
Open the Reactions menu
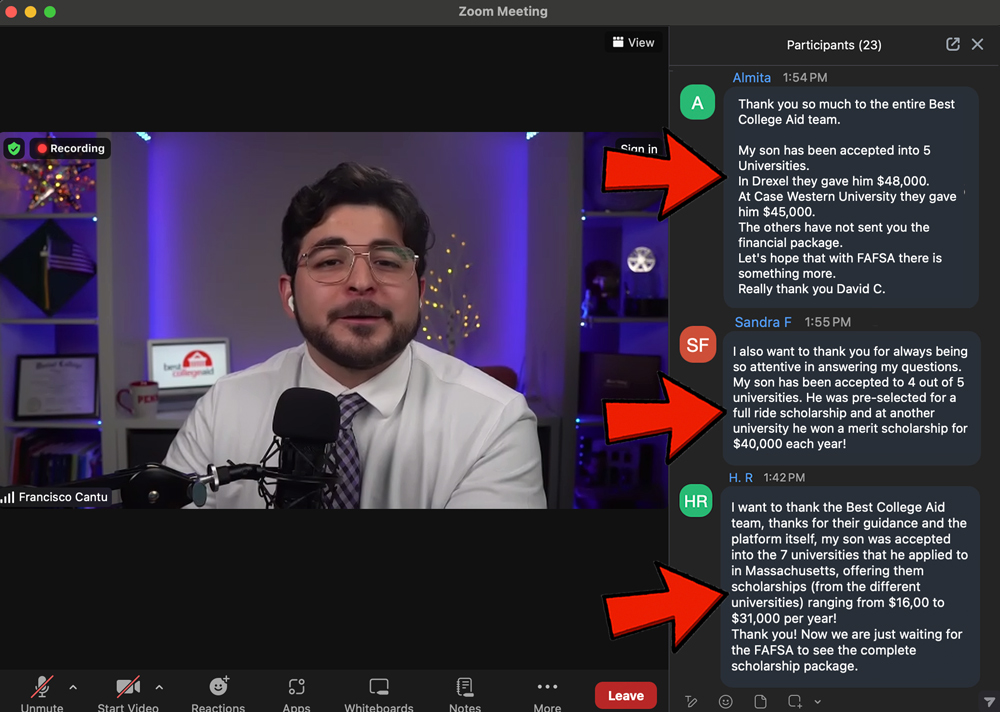218,688
